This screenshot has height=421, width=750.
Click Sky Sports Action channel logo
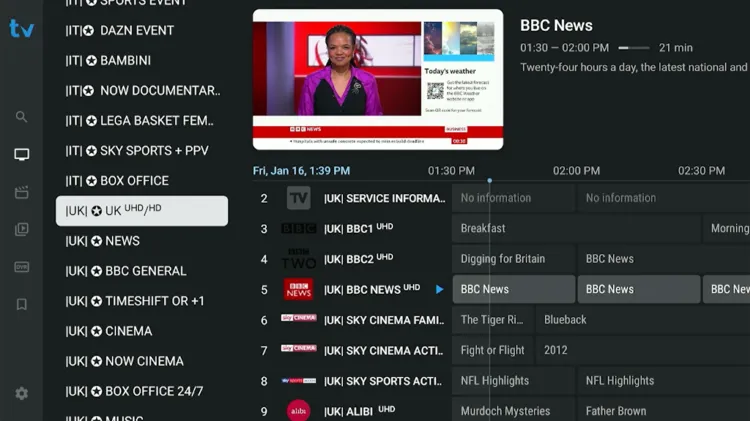[x=298, y=381]
